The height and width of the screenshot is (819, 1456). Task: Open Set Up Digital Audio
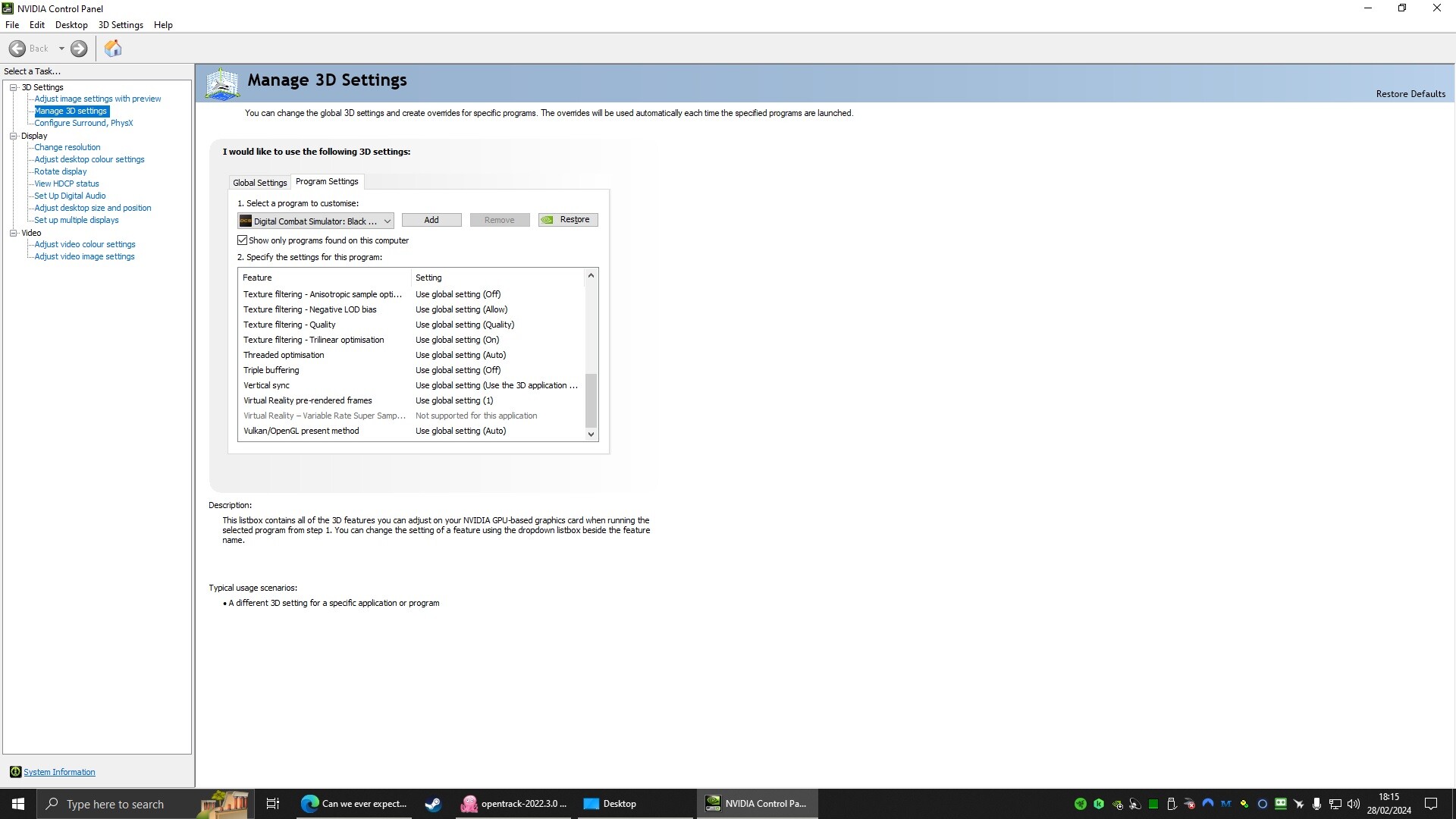(70, 196)
